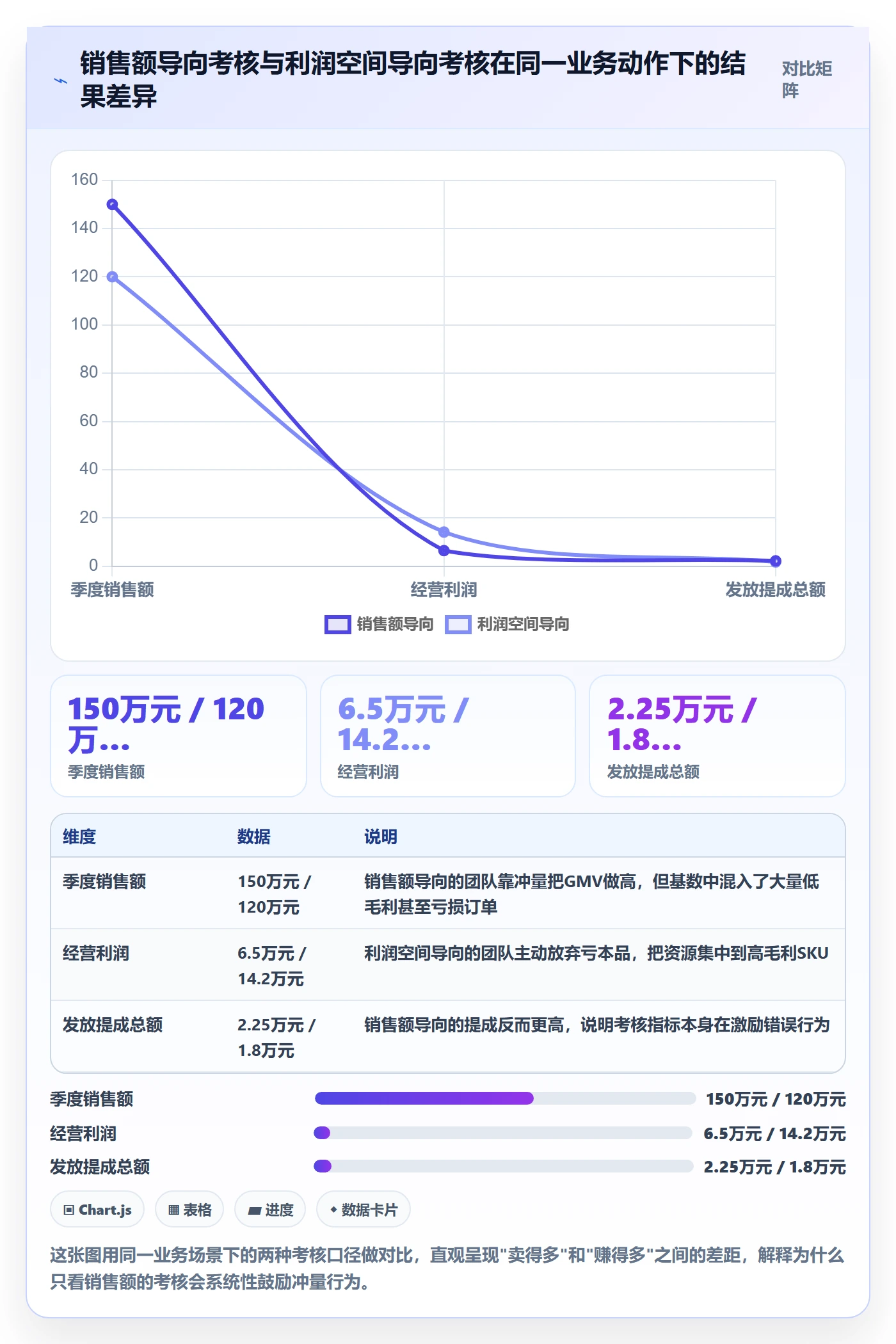
Task: Click table cell 6.5万元 / 14.2万元
Action: (x=272, y=966)
